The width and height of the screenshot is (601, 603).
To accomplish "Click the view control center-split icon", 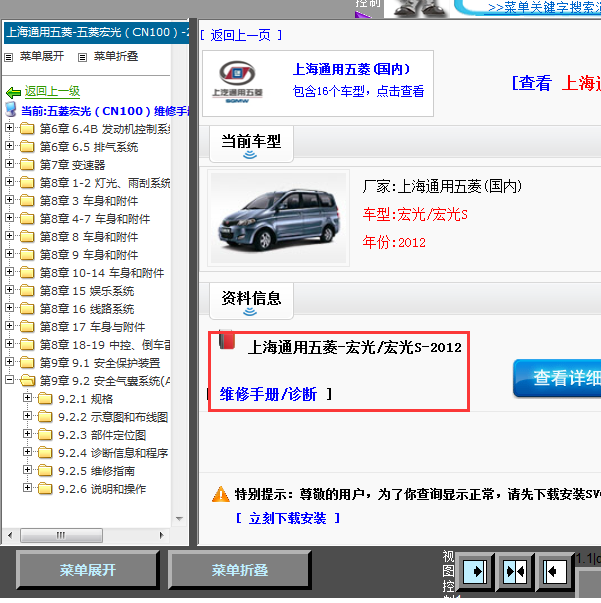I will point(515,571).
